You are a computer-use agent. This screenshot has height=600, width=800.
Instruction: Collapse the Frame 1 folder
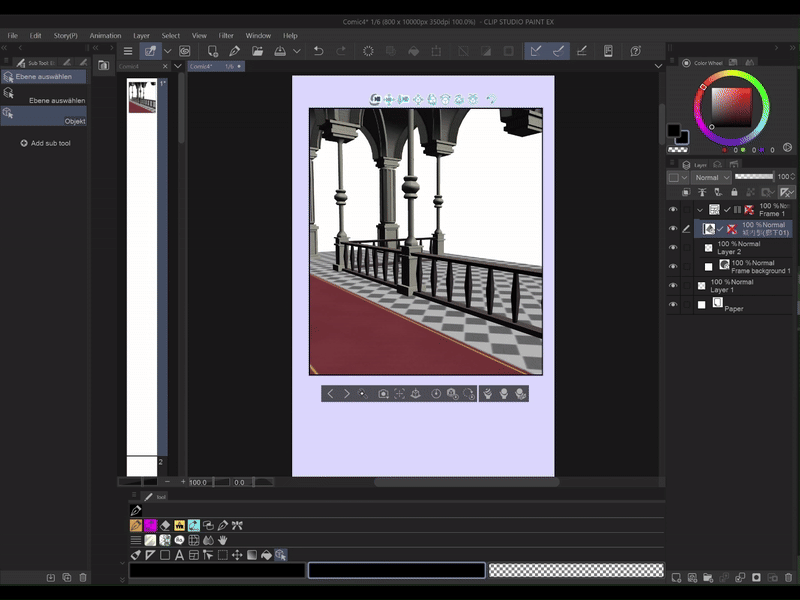[700, 210]
